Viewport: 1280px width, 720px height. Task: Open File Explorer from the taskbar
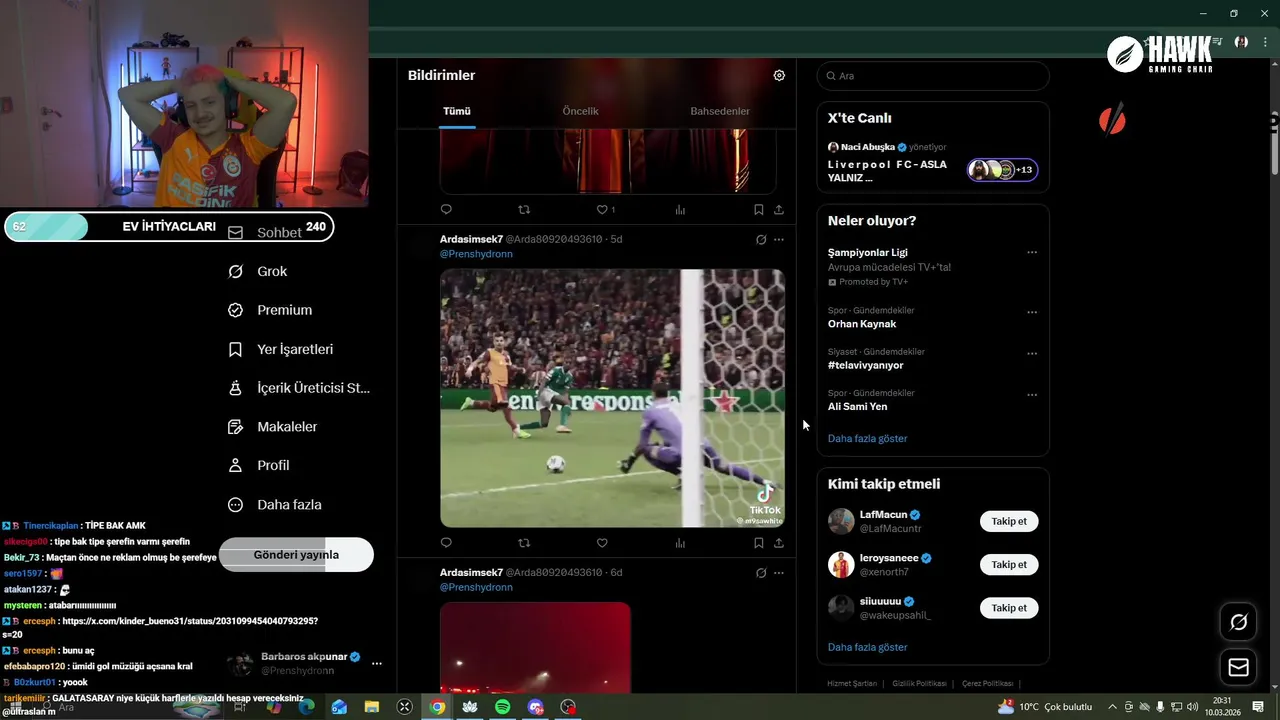click(x=371, y=707)
